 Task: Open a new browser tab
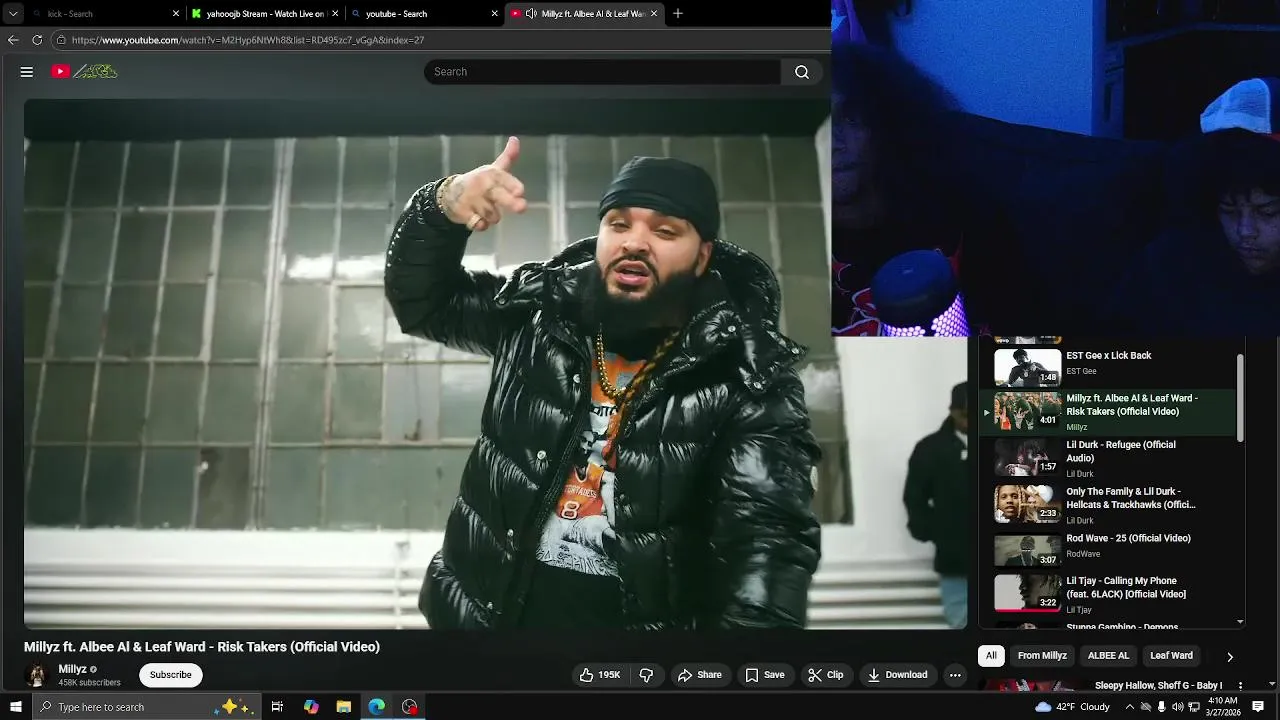pos(678,14)
